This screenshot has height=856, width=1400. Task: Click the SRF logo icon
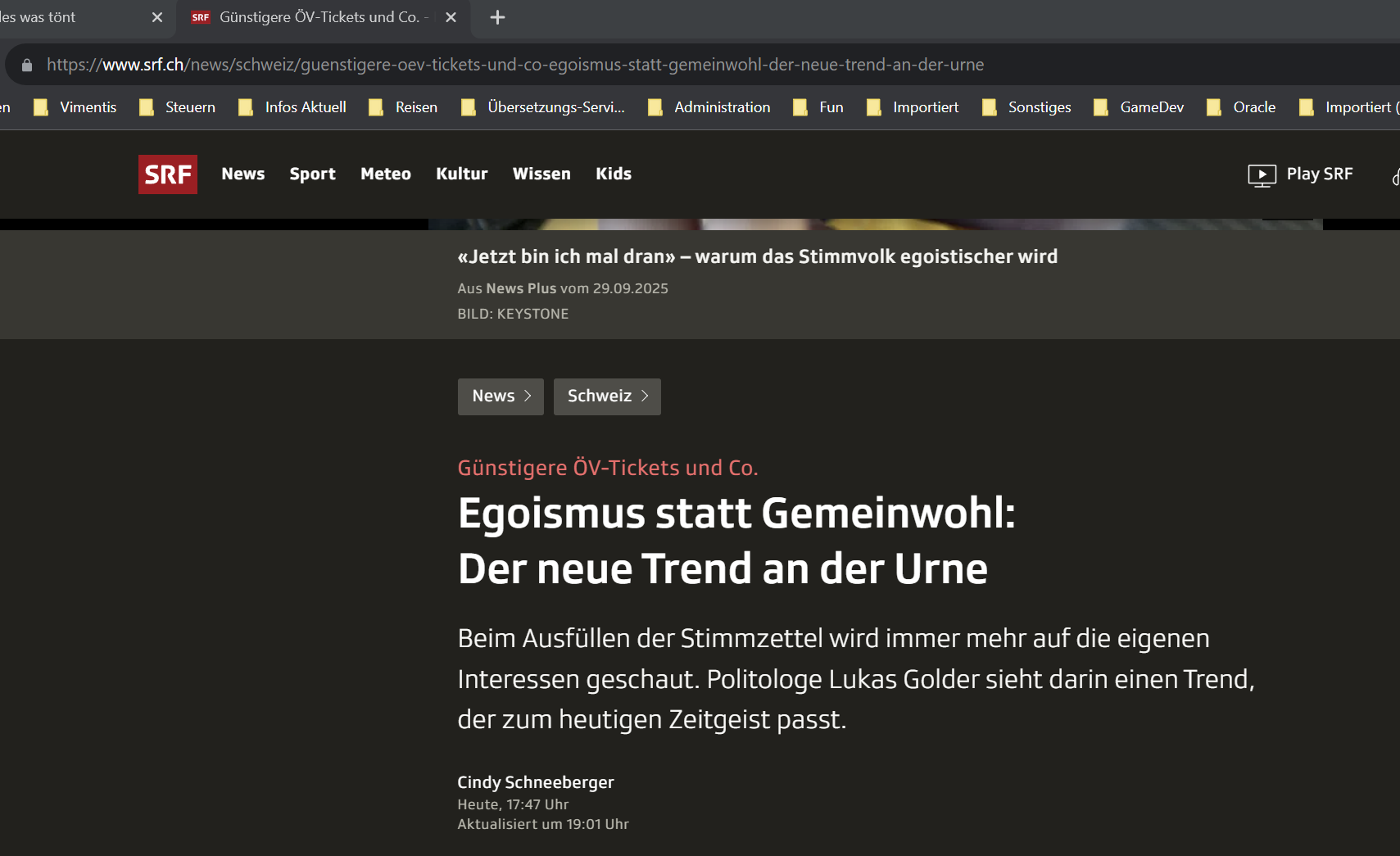168,174
